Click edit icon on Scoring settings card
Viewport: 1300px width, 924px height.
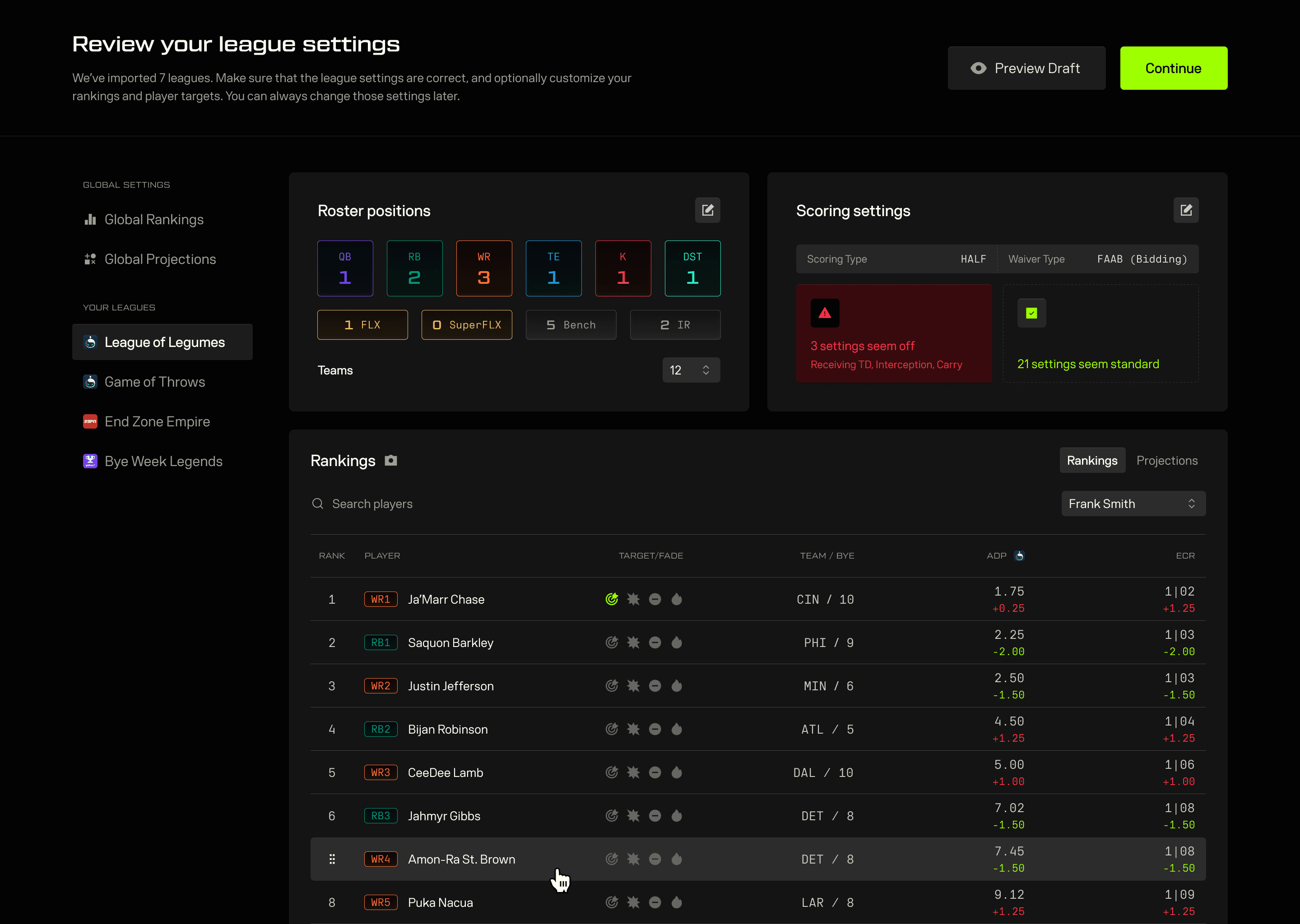click(x=1186, y=211)
